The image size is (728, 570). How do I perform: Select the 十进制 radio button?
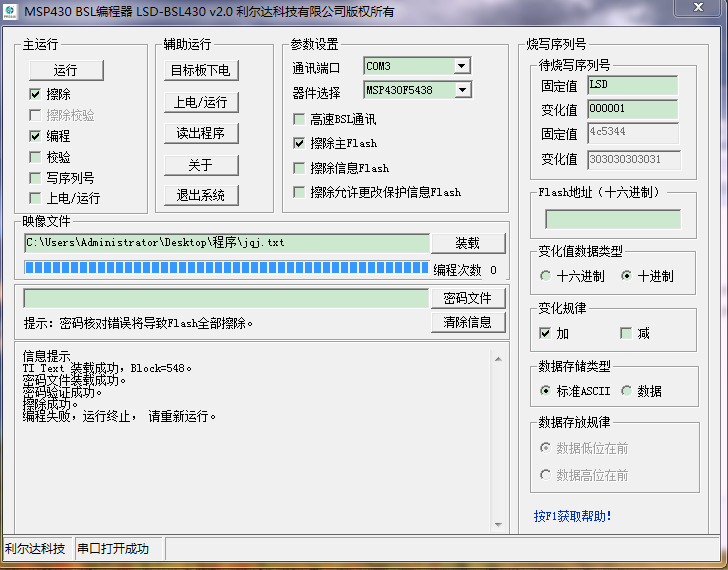(x=626, y=276)
